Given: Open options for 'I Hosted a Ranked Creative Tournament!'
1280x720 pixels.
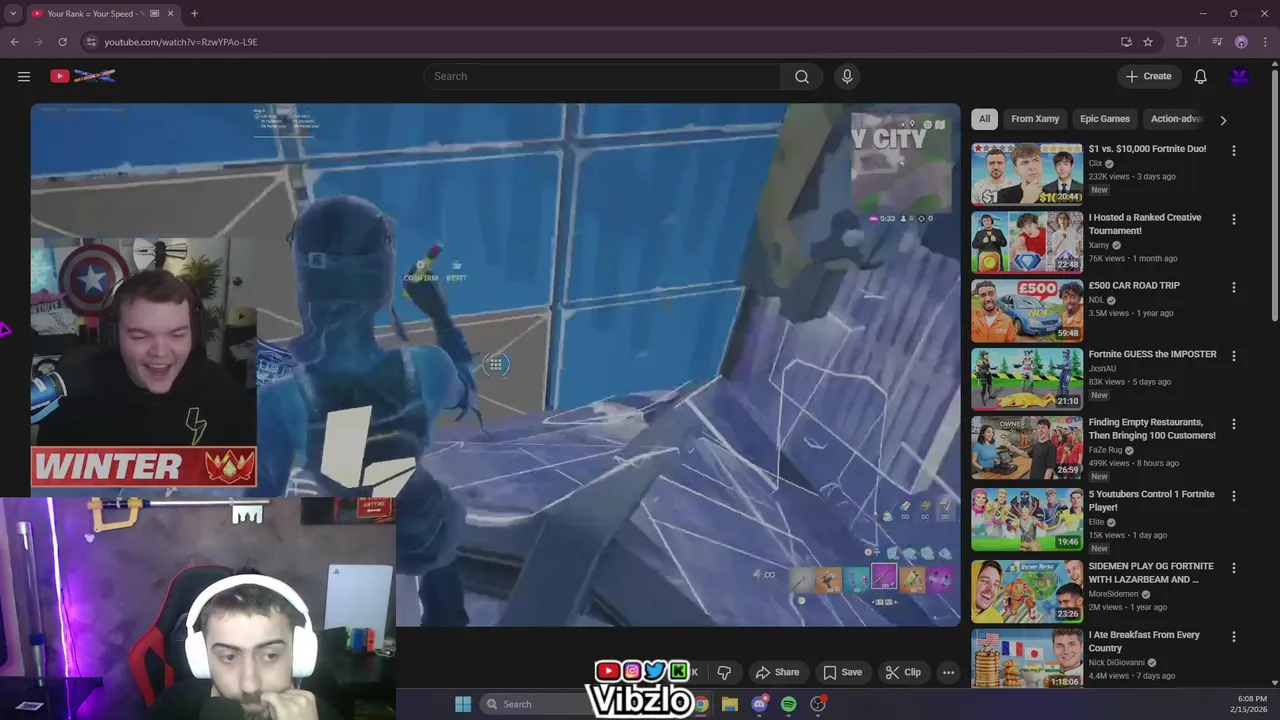Looking at the screenshot, I should coord(1233,219).
